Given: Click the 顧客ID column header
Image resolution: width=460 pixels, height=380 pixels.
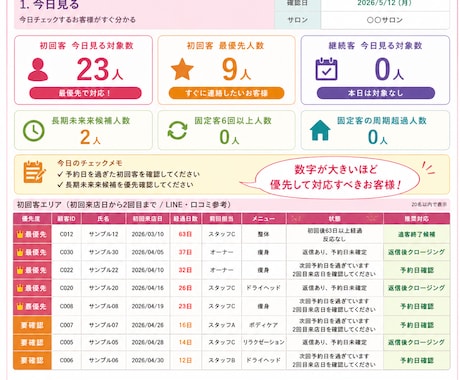Looking at the screenshot, I should [x=67, y=219].
